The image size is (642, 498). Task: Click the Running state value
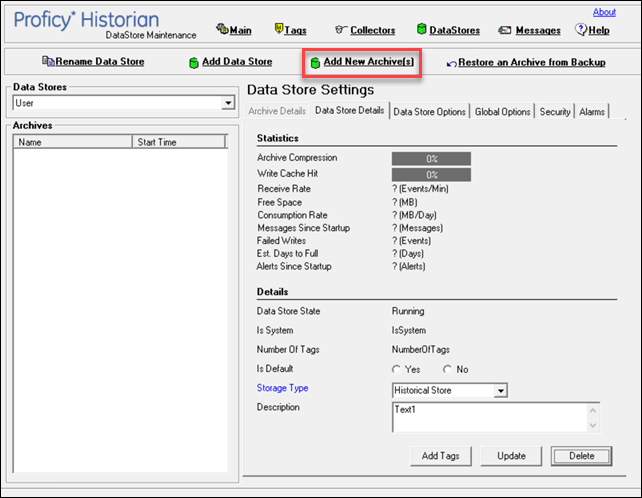tap(408, 311)
